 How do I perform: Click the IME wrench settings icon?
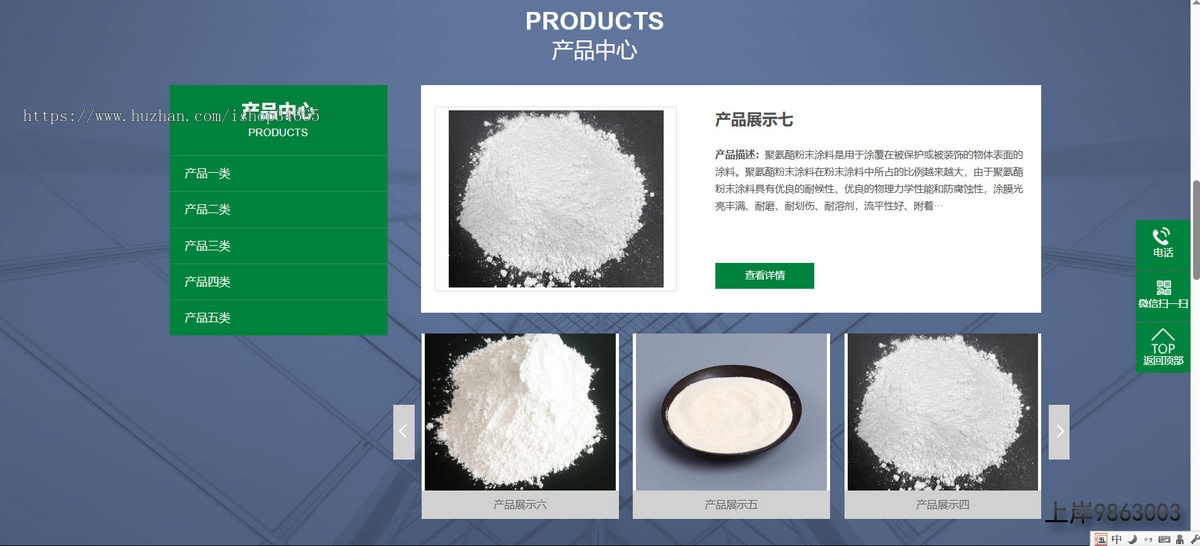point(1195,539)
